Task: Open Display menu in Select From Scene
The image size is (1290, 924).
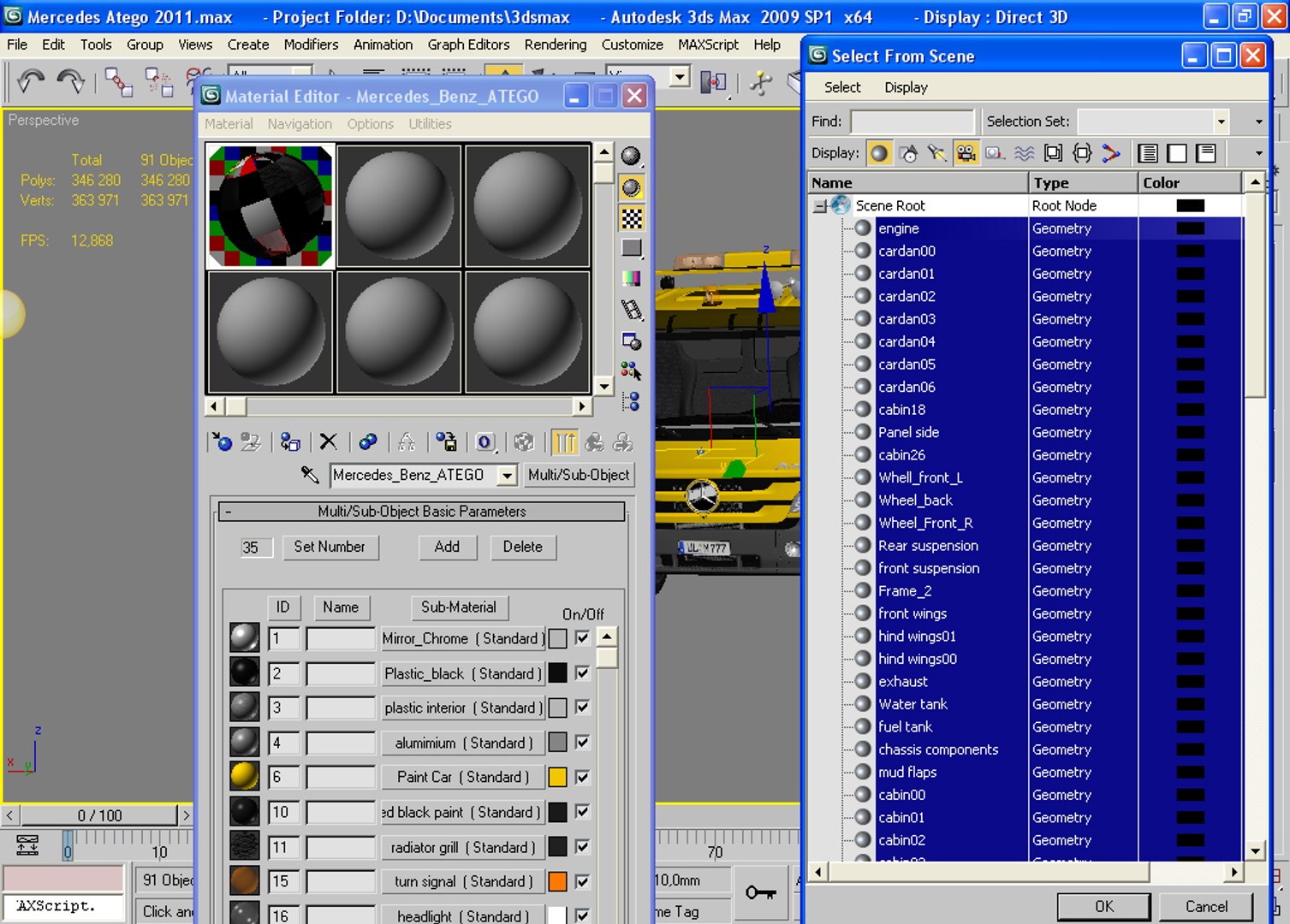Action: 906,87
